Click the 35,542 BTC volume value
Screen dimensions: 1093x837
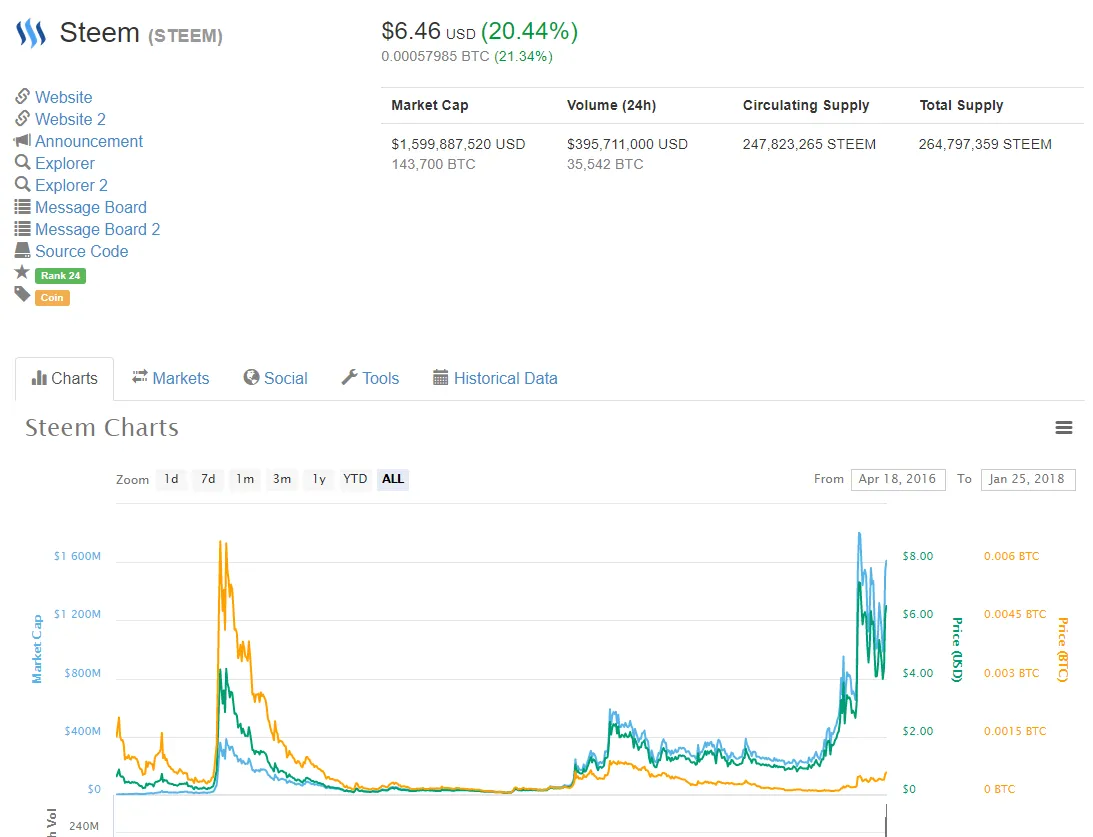coord(605,164)
